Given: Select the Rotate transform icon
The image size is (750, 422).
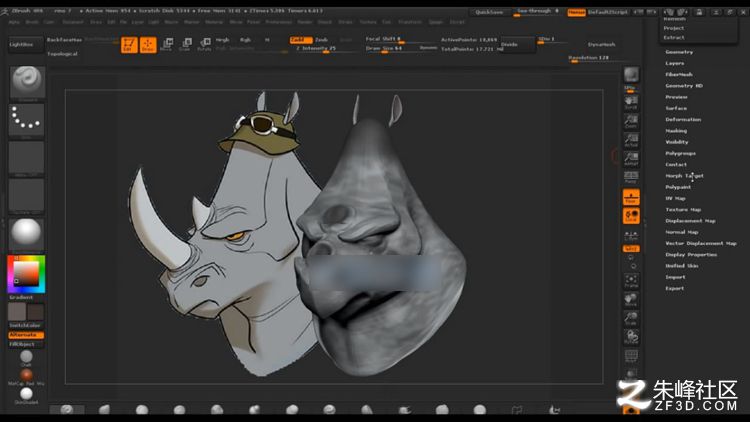Looking at the screenshot, I should [x=205, y=44].
